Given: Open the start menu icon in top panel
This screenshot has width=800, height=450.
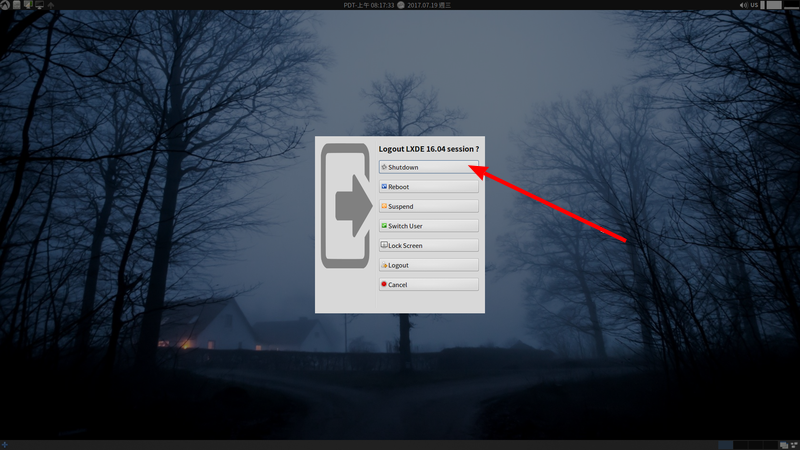Looking at the screenshot, I should pos(5,5).
